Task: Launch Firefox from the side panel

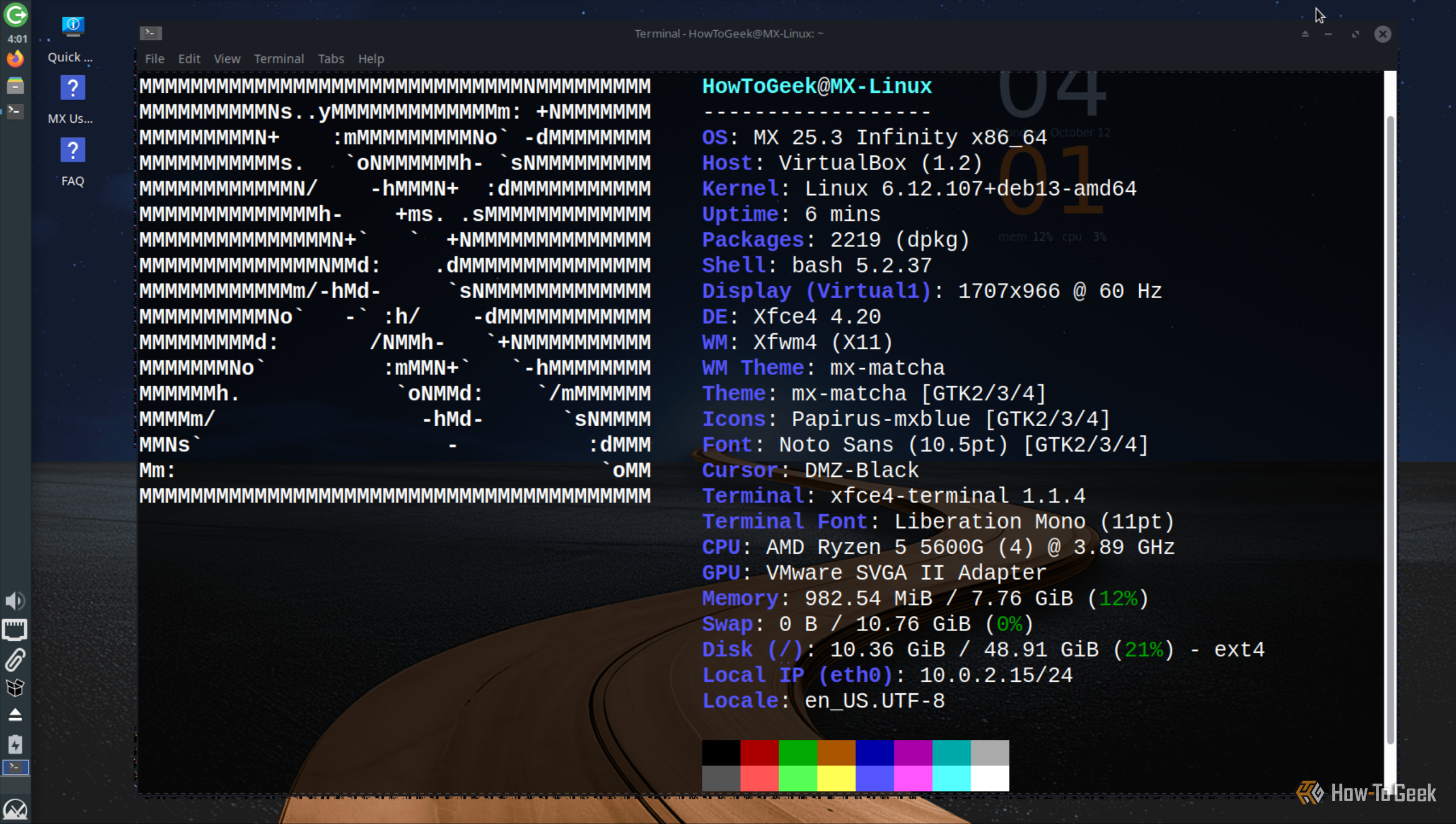Action: [15, 59]
